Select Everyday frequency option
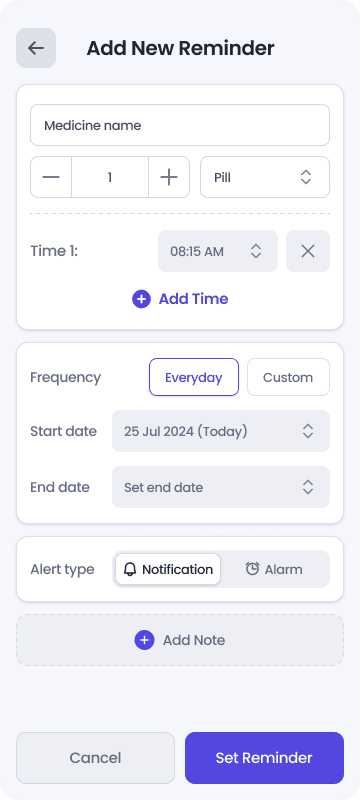Image resolution: width=360 pixels, height=800 pixels. pyautogui.click(x=194, y=377)
